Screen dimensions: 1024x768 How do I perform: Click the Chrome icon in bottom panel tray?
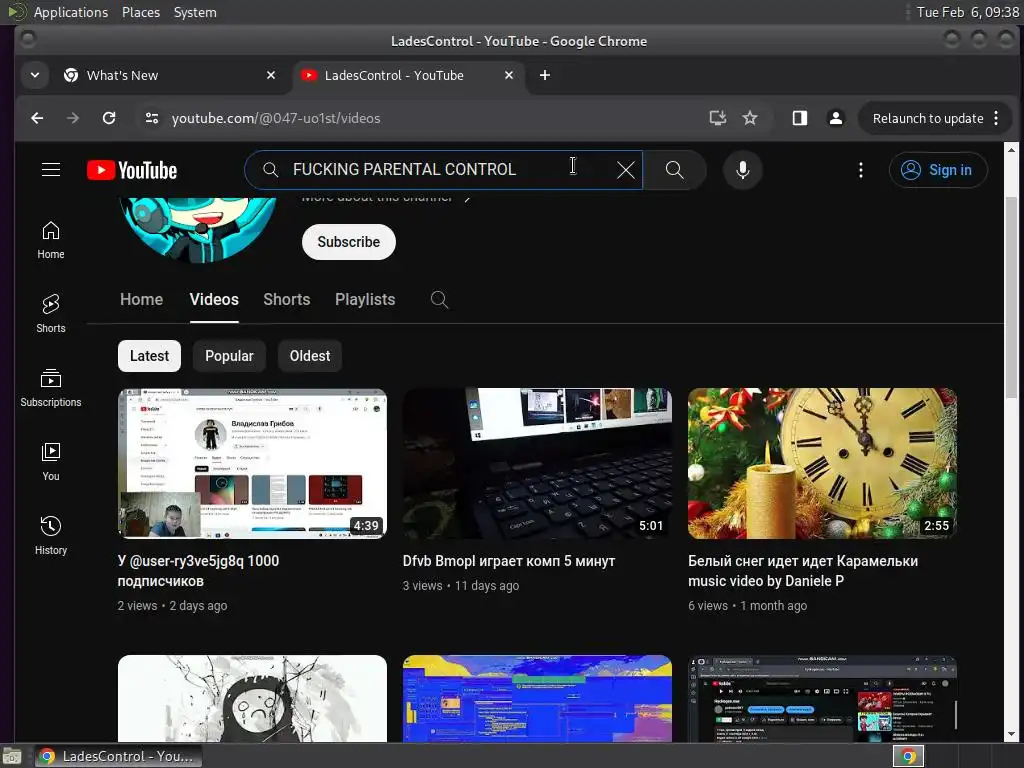click(x=908, y=756)
